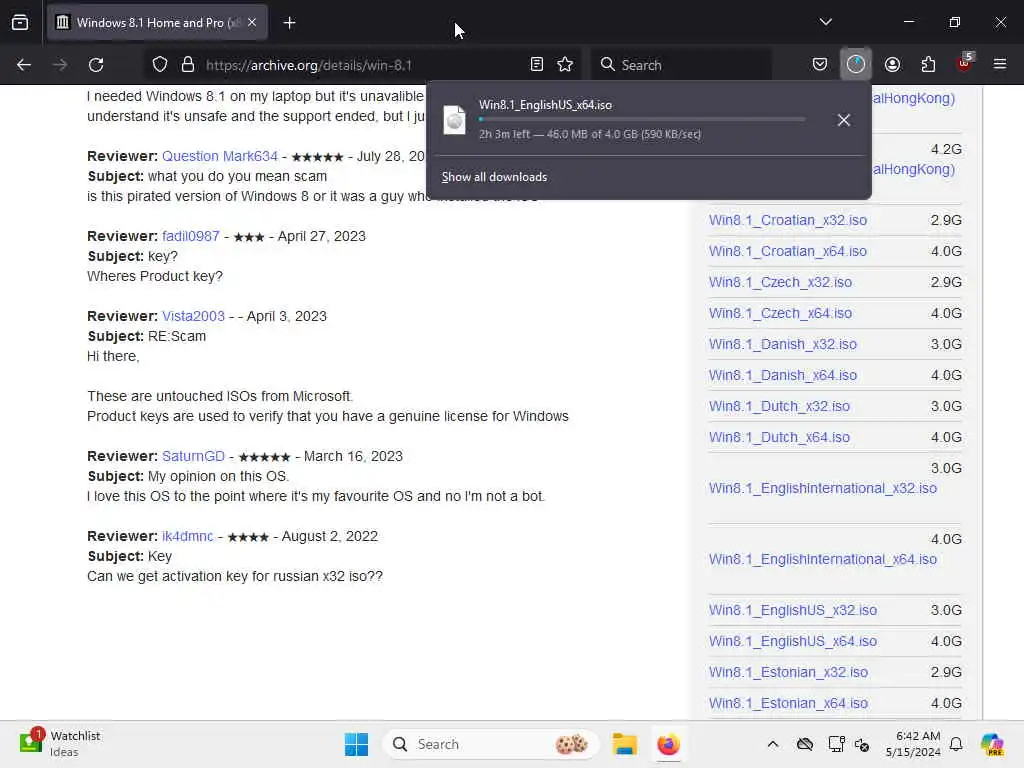Open Windows Start menu
Screen dimensions: 1024x768
click(357, 744)
